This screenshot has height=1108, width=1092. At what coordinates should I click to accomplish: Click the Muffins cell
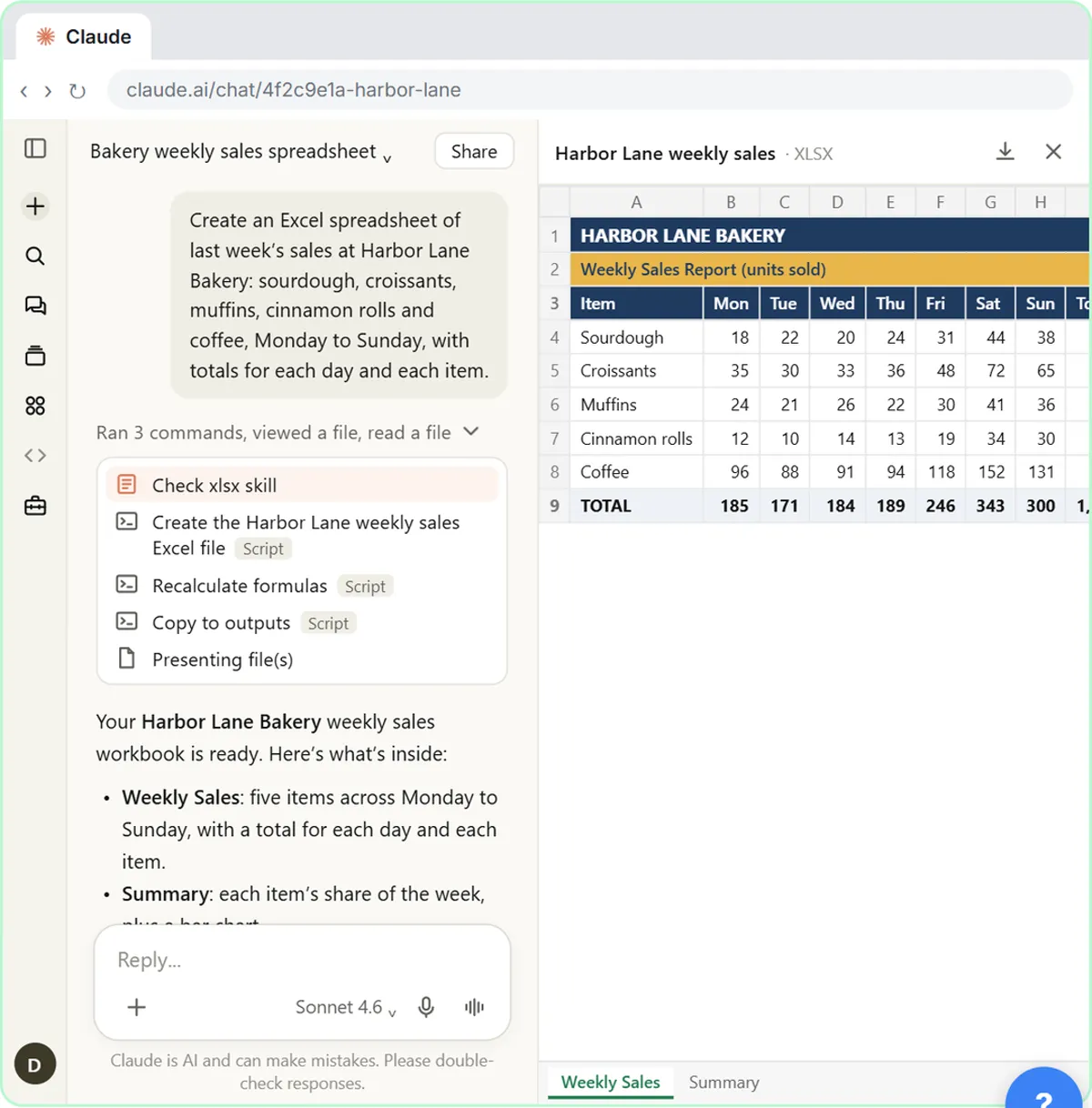[636, 405]
